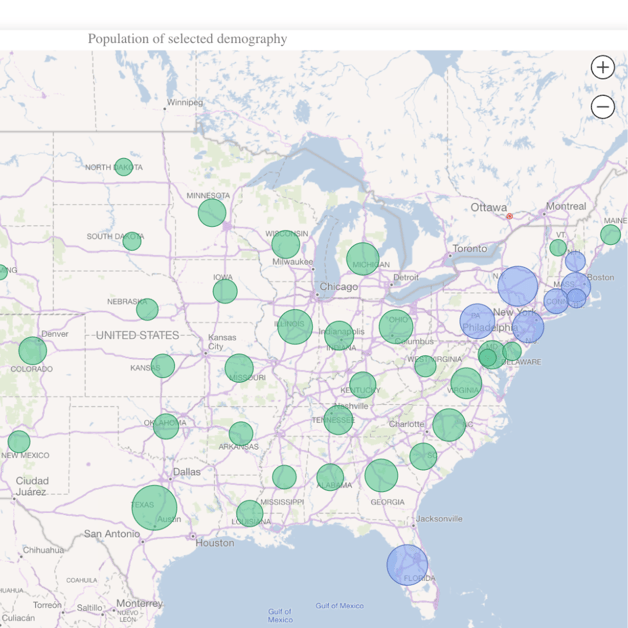The height and width of the screenshot is (628, 628).
Task: Click the Monterrey city label
Action: 139,603
